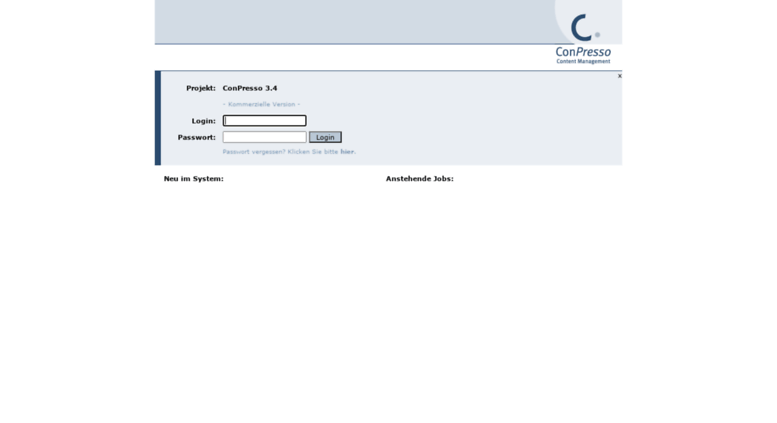
Task: Click the Login username input field
Action: coord(264,121)
